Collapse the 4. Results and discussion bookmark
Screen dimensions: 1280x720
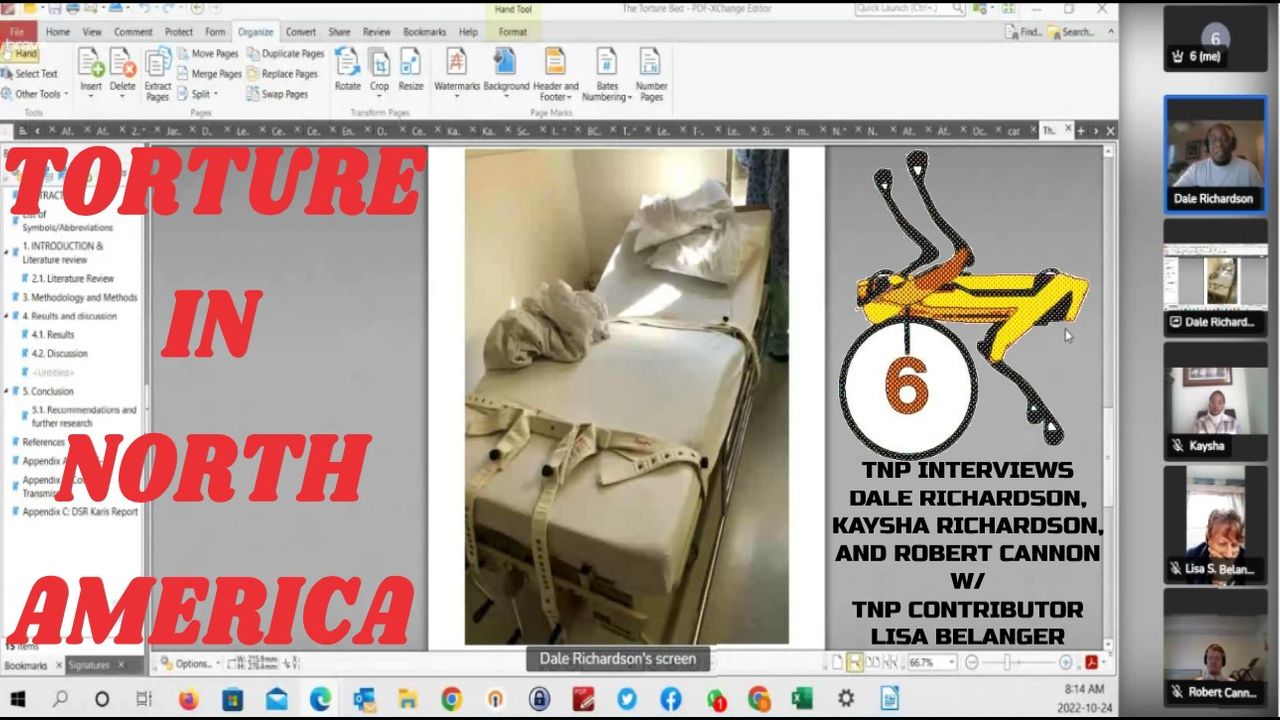click(7, 316)
